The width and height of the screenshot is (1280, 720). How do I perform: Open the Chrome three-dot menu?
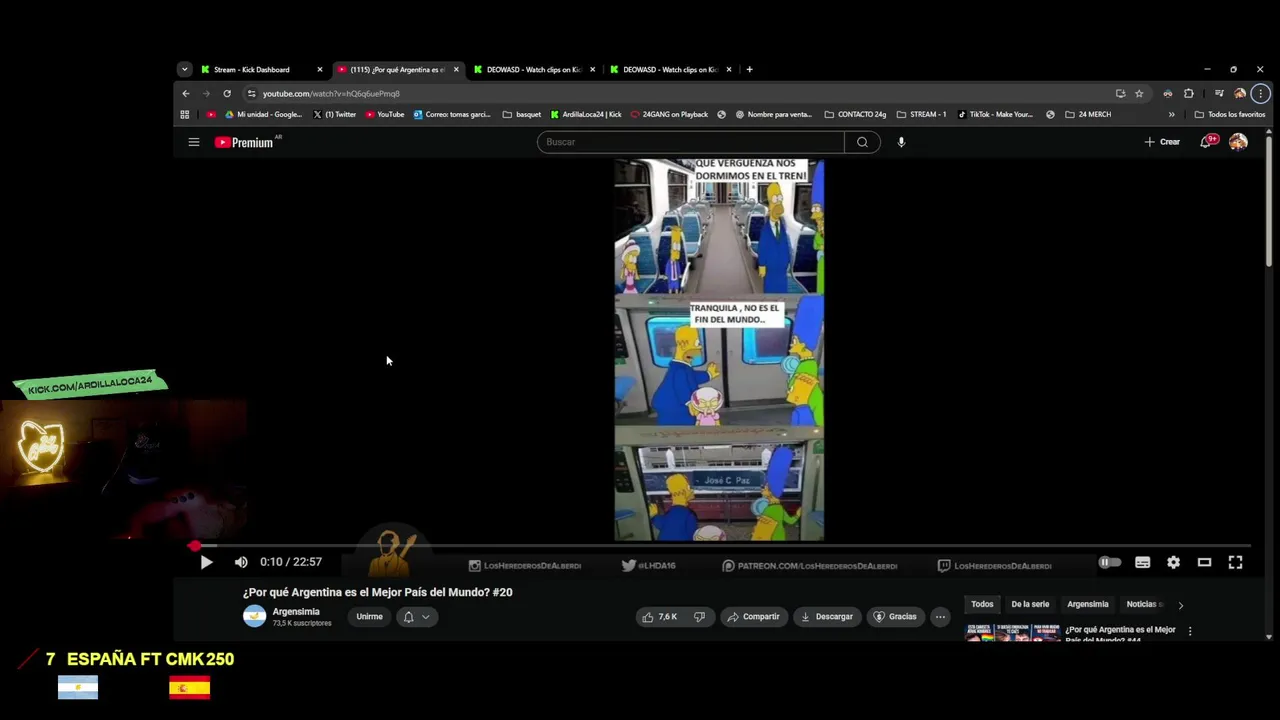pyautogui.click(x=1260, y=93)
